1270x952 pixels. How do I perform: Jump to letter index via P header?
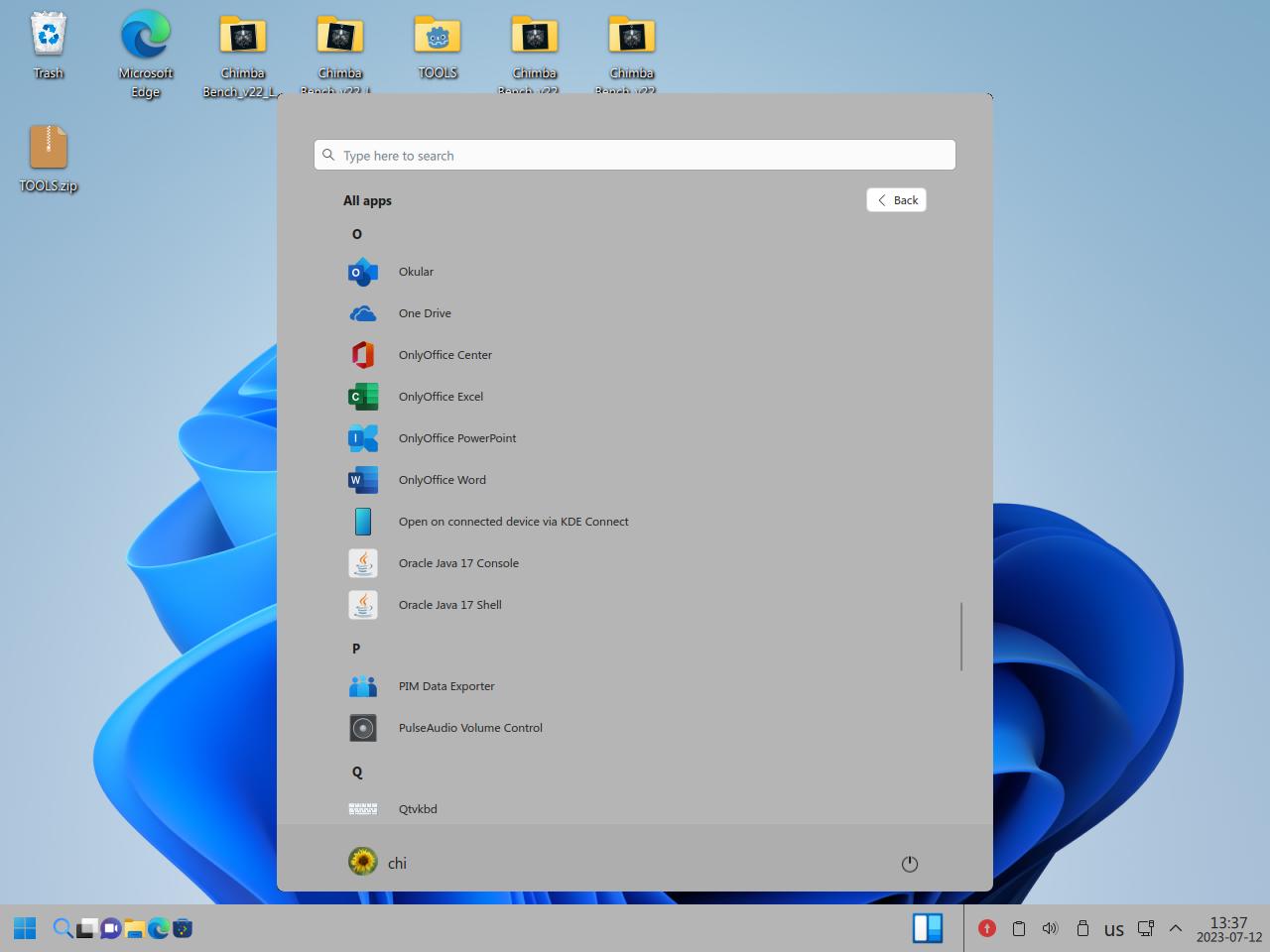point(356,649)
